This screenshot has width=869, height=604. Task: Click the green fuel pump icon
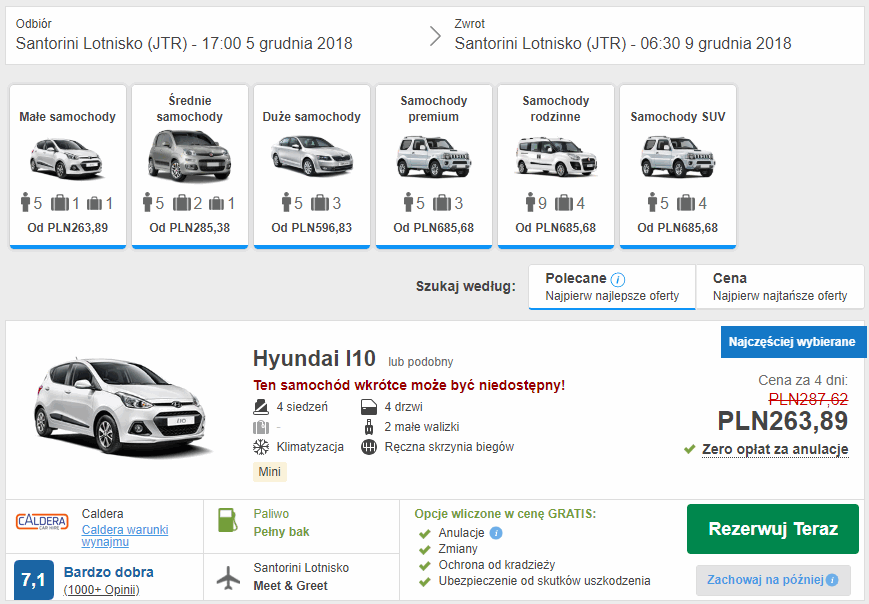coord(228,522)
